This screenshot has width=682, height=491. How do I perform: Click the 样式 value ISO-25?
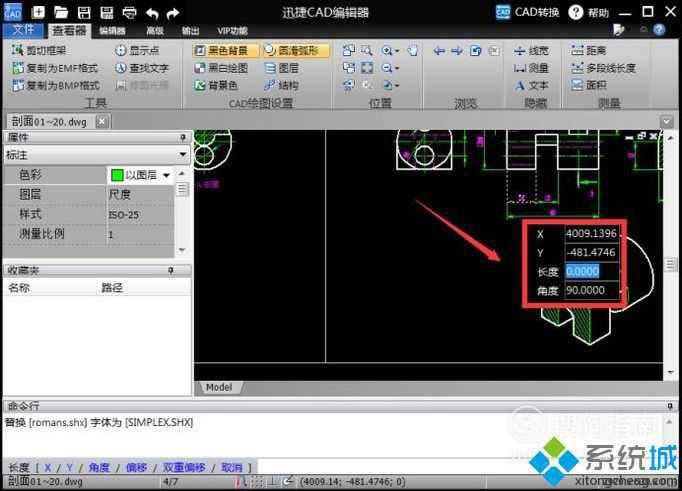coord(140,214)
